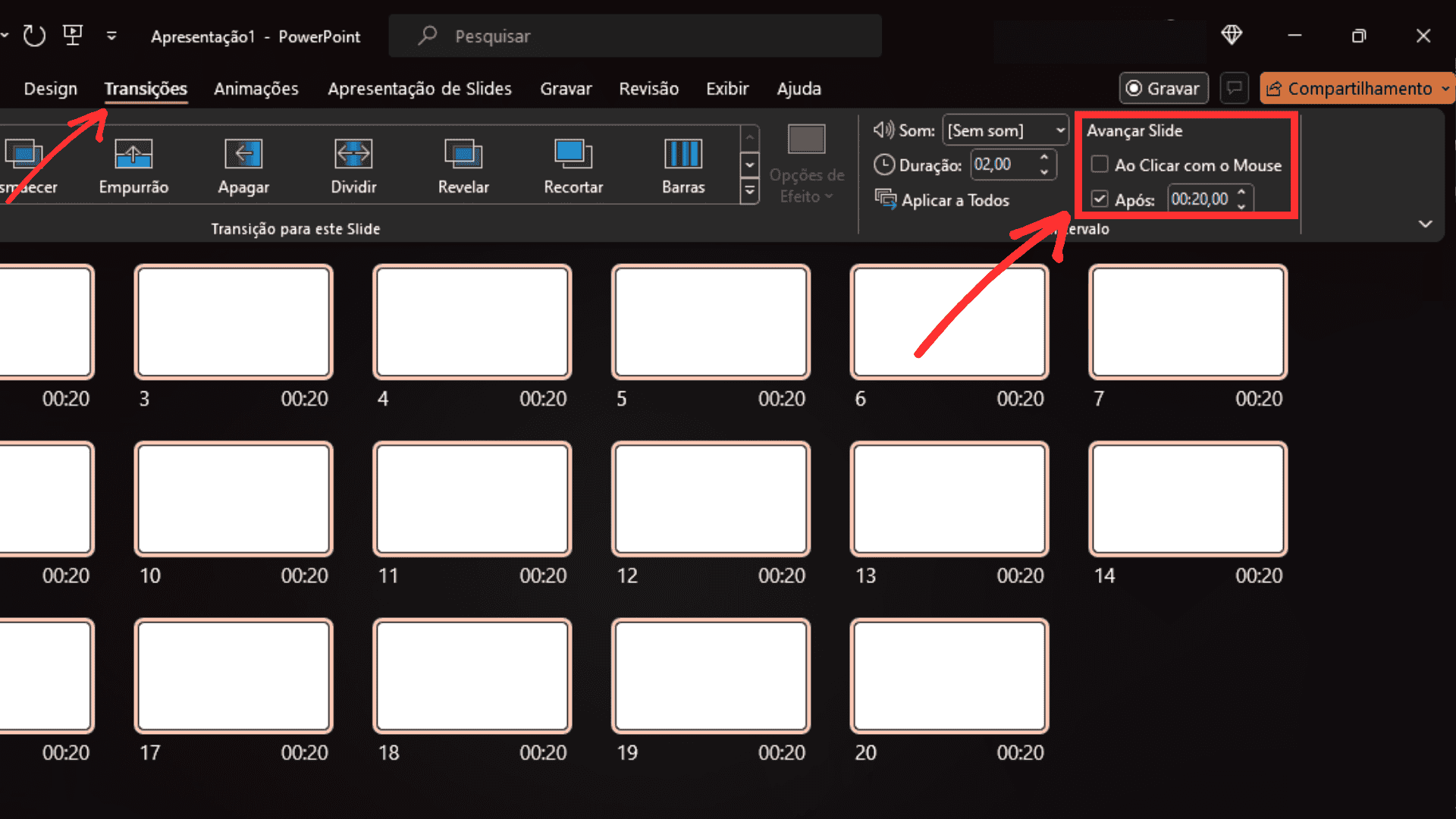Select slide 17 thumbnail
Screen dimensions: 1456x819
tap(234, 676)
